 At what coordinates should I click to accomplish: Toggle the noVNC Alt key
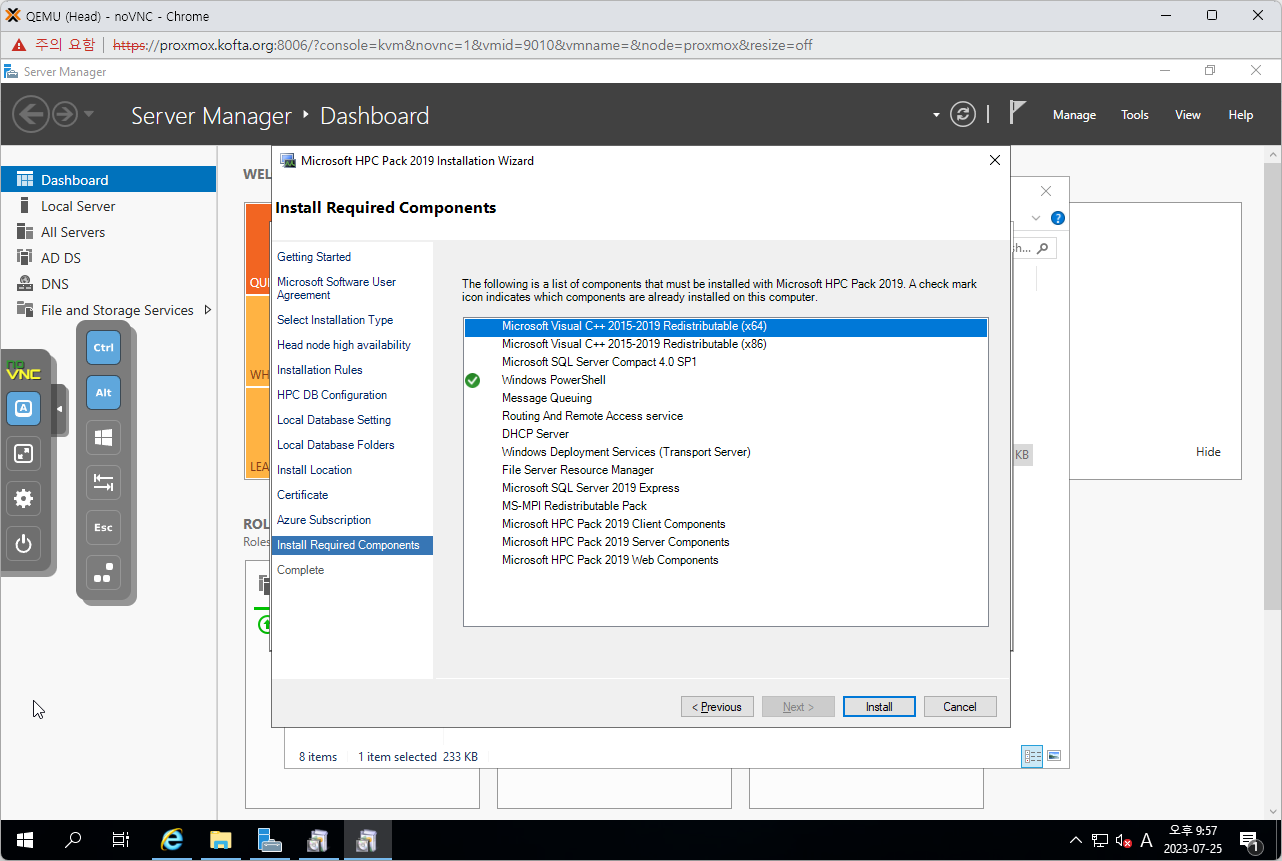[103, 392]
